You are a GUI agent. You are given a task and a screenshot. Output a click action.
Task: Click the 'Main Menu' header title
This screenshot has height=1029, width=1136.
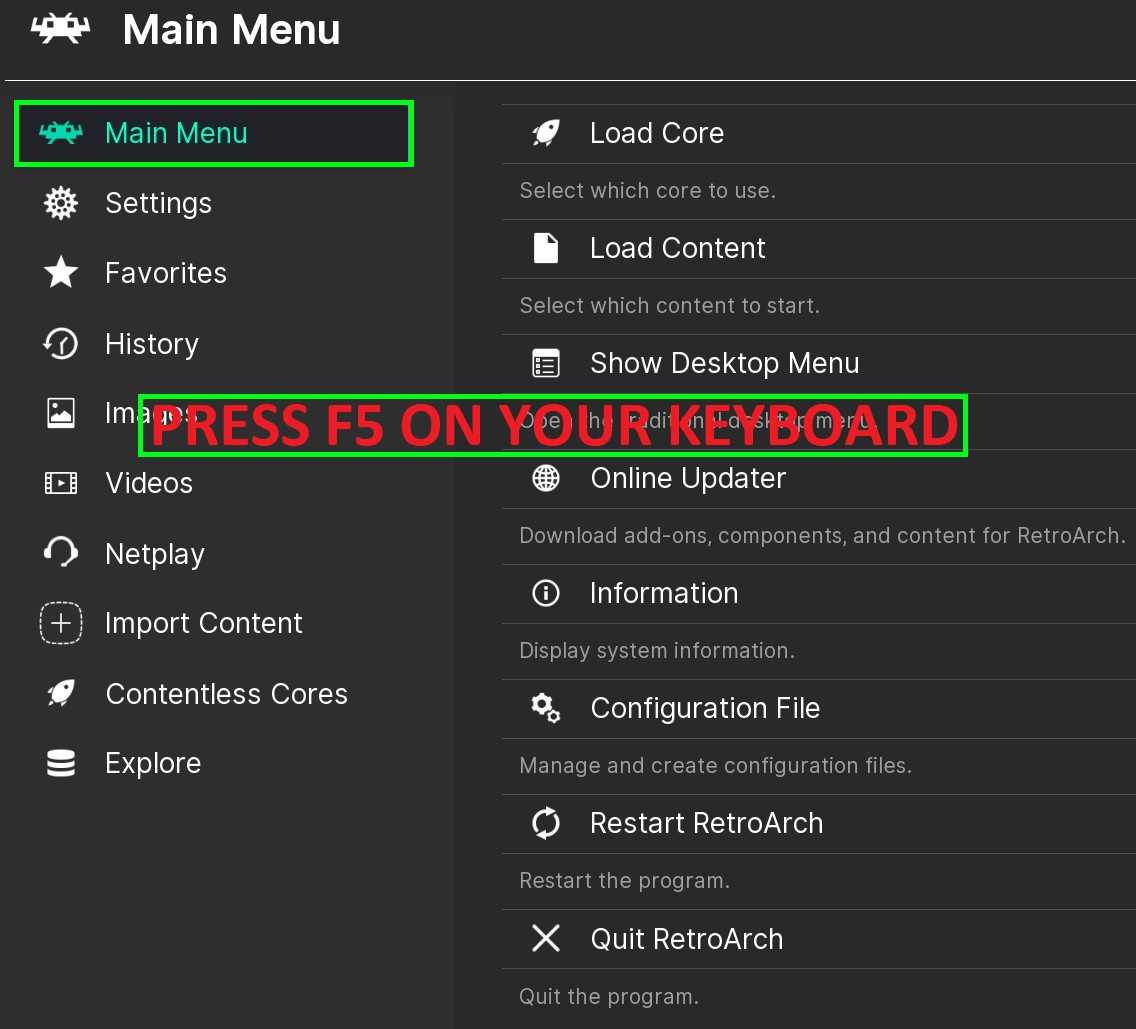coord(231,30)
